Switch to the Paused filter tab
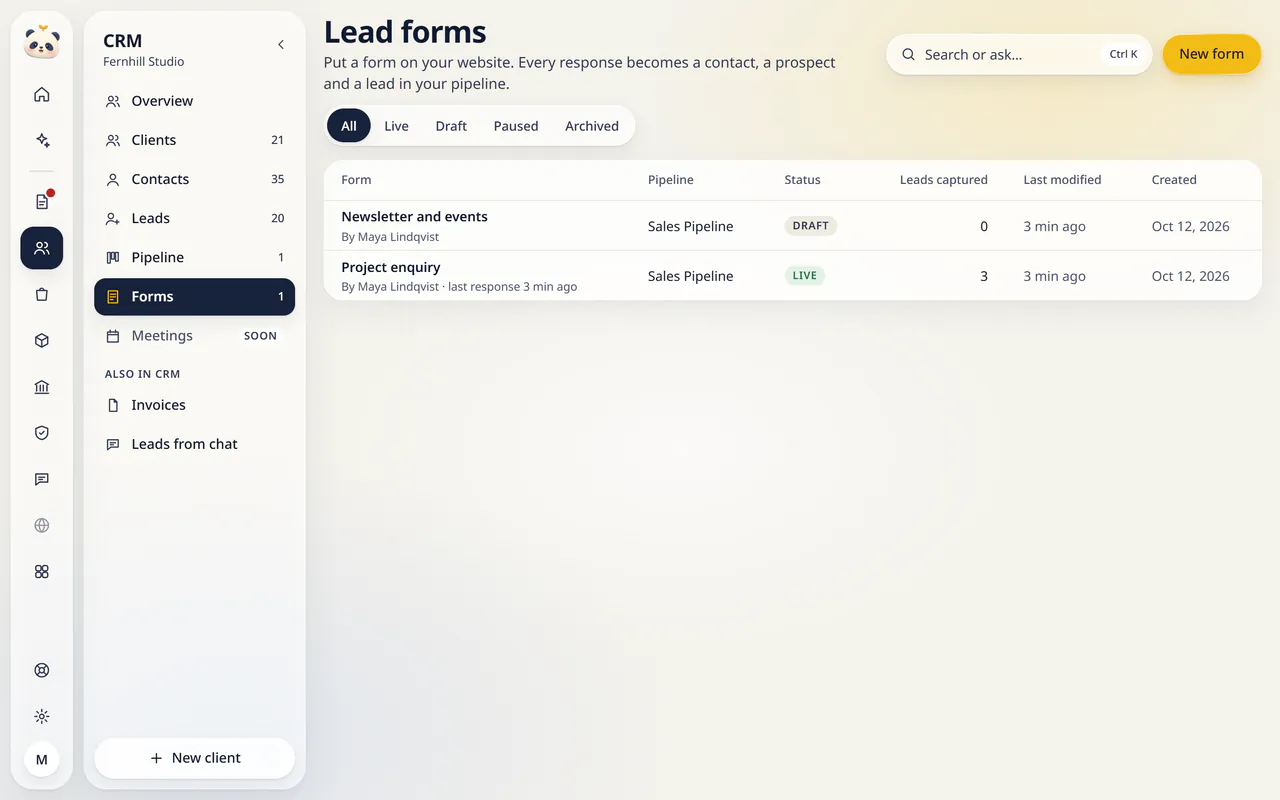Viewport: 1280px width, 800px height. [x=516, y=126]
